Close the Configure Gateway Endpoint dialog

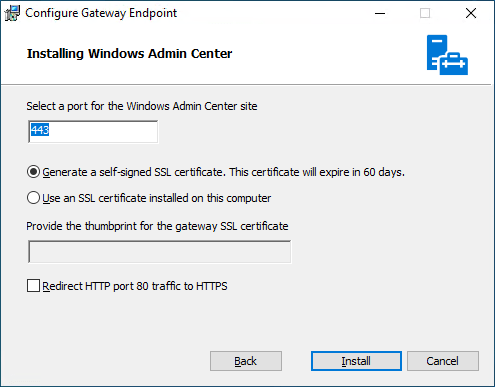click(471, 13)
